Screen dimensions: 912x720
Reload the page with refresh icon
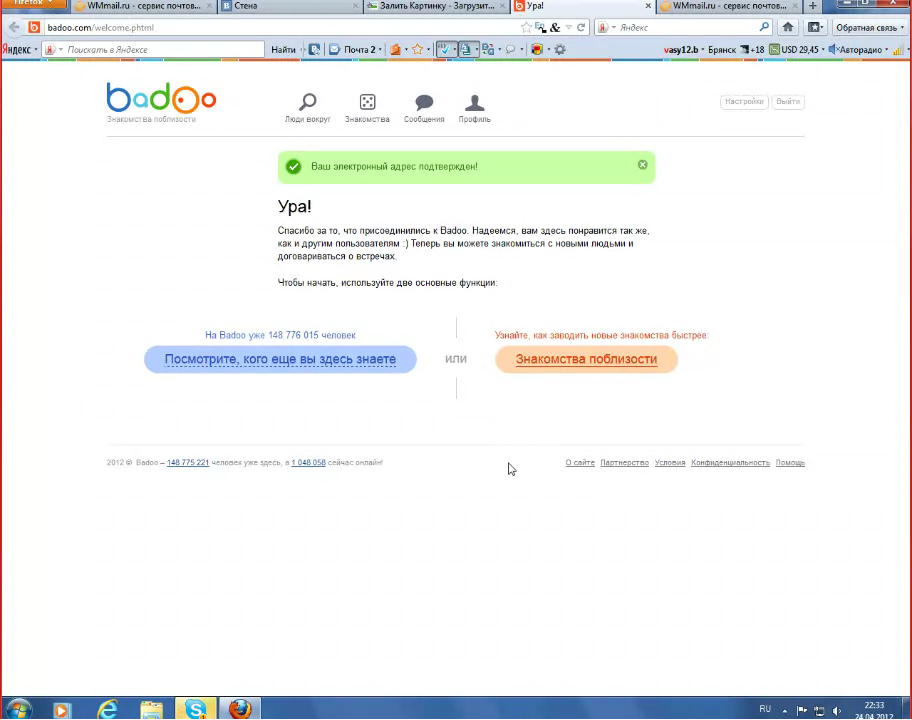(x=580, y=27)
